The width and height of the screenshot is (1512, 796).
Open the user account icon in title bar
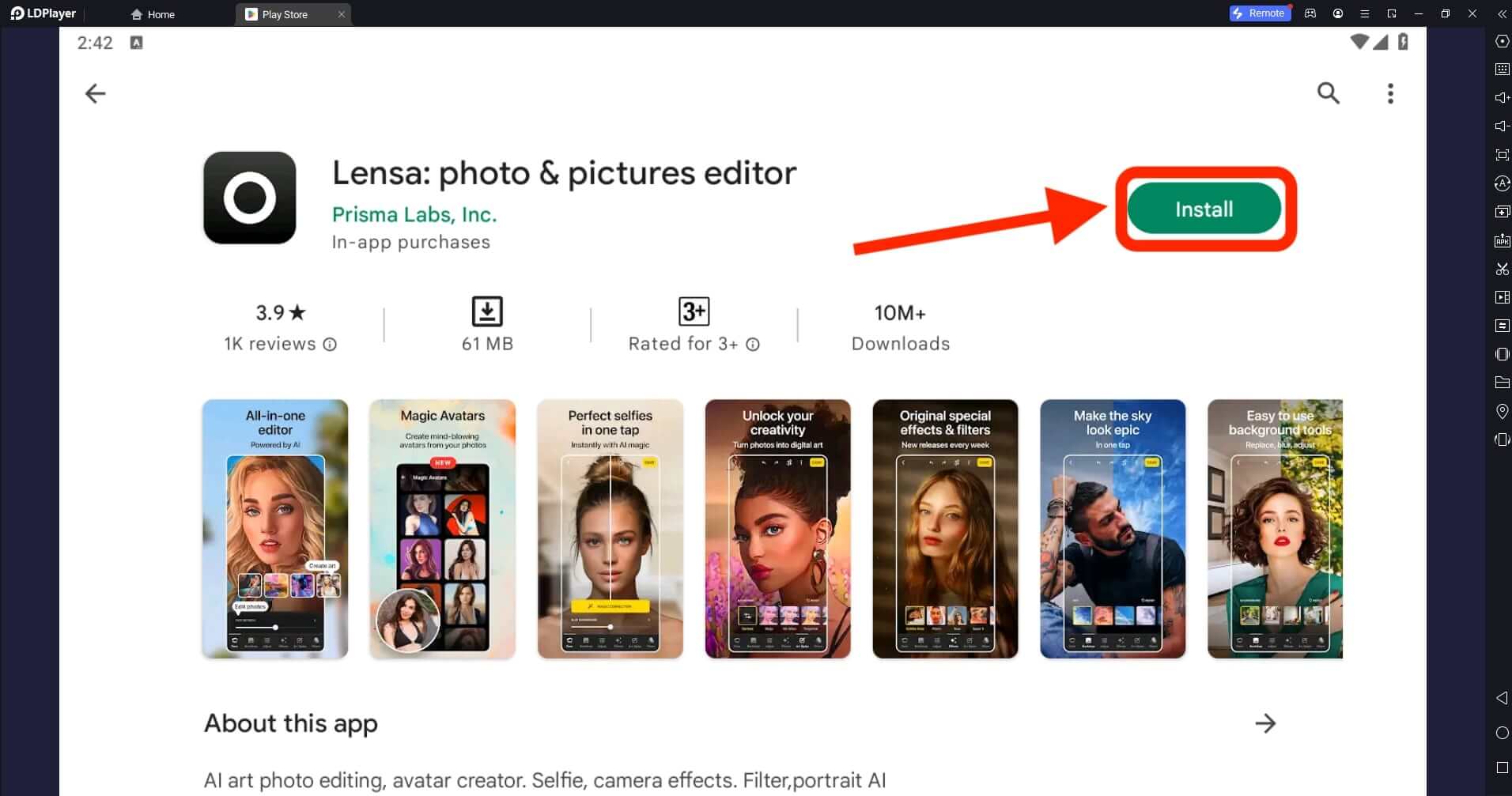pos(1338,13)
